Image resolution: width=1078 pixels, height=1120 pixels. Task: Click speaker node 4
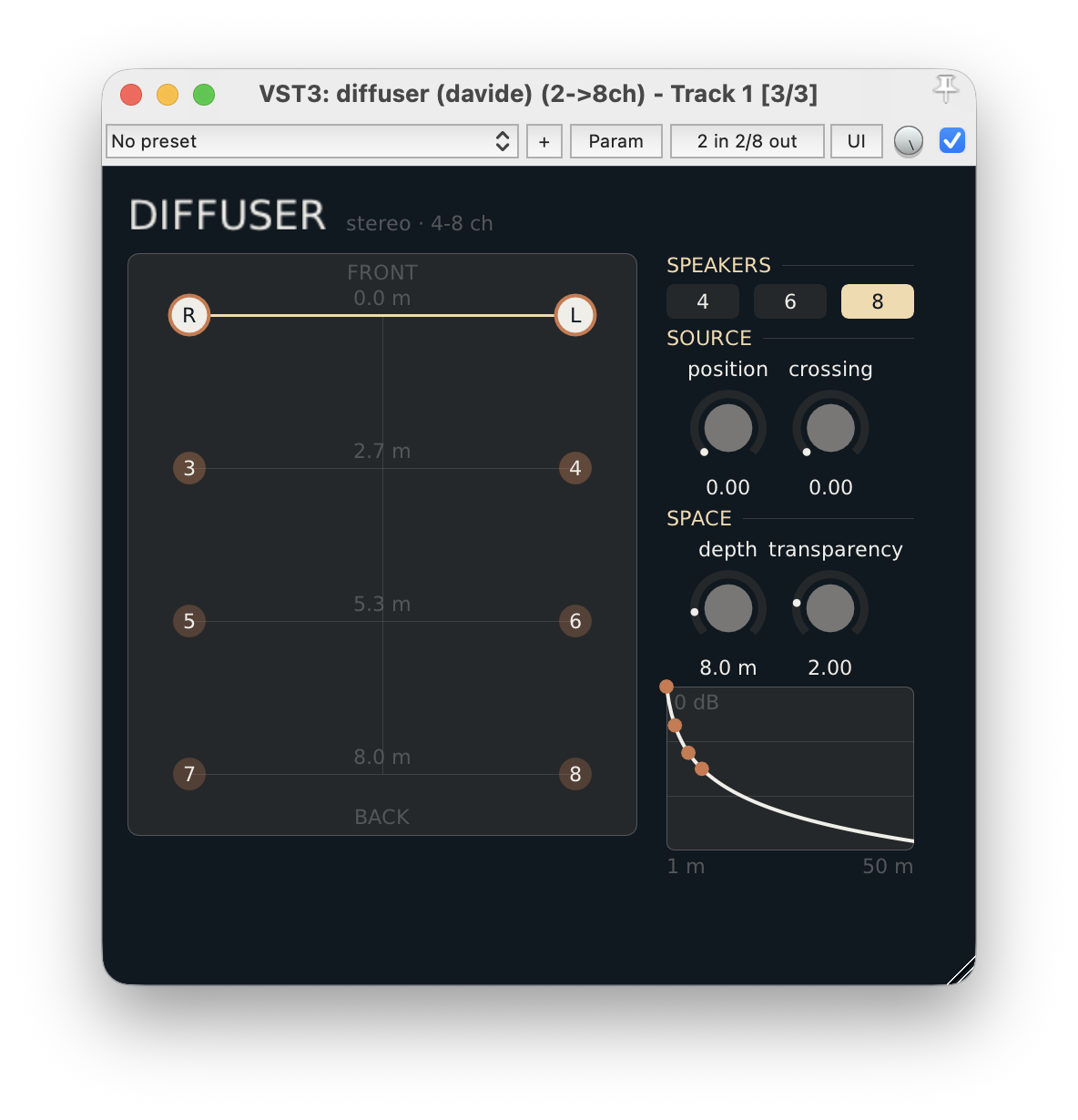(575, 468)
